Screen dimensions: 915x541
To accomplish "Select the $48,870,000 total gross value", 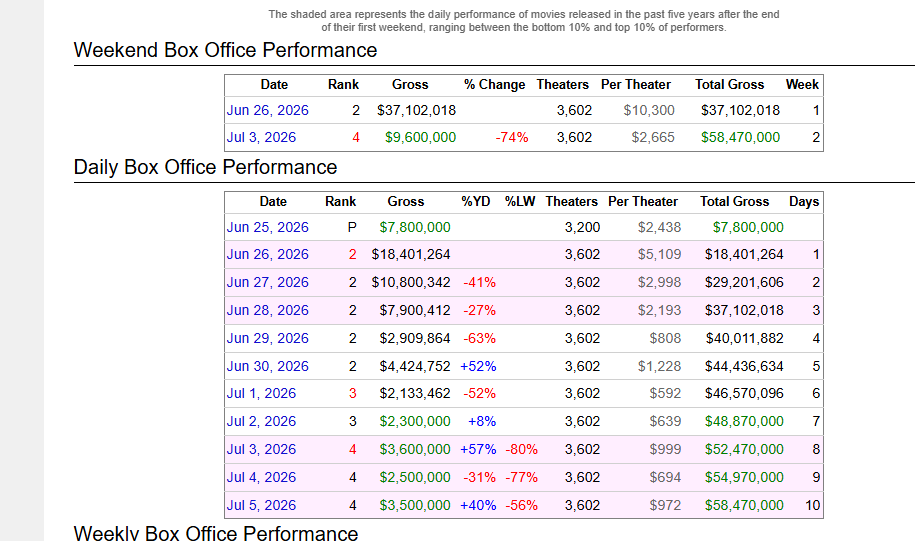I will tap(744, 421).
